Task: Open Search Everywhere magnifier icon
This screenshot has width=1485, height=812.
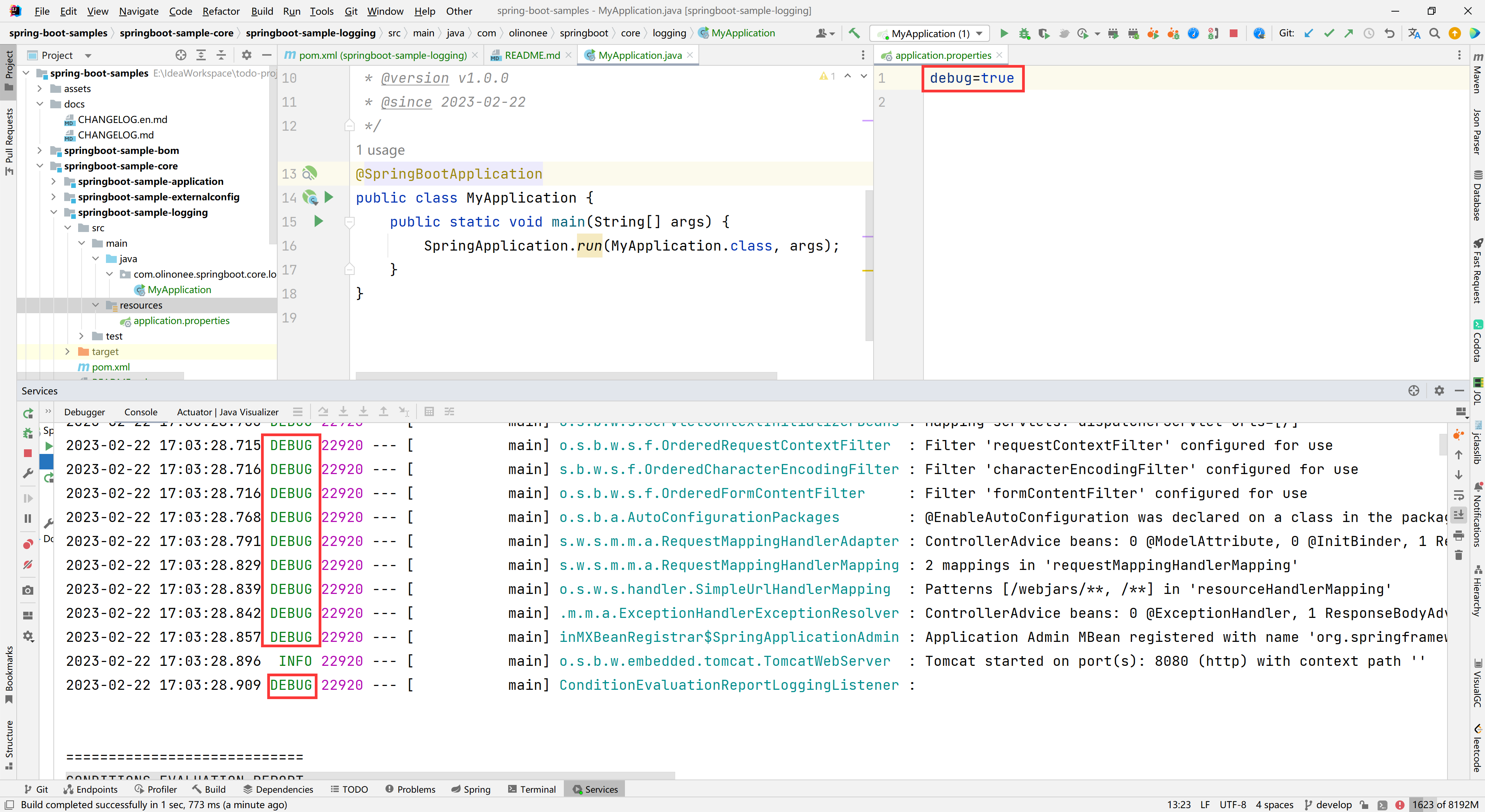Action: (1435, 33)
